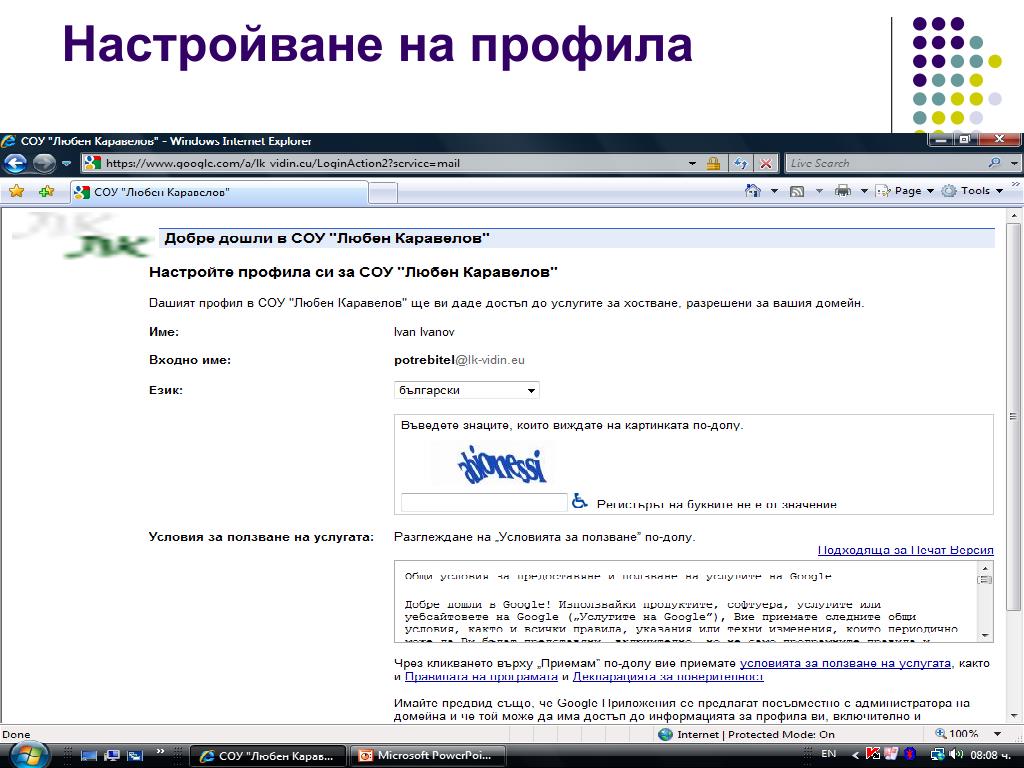
Task: Show hidden tray icons arrow
Action: (856, 755)
